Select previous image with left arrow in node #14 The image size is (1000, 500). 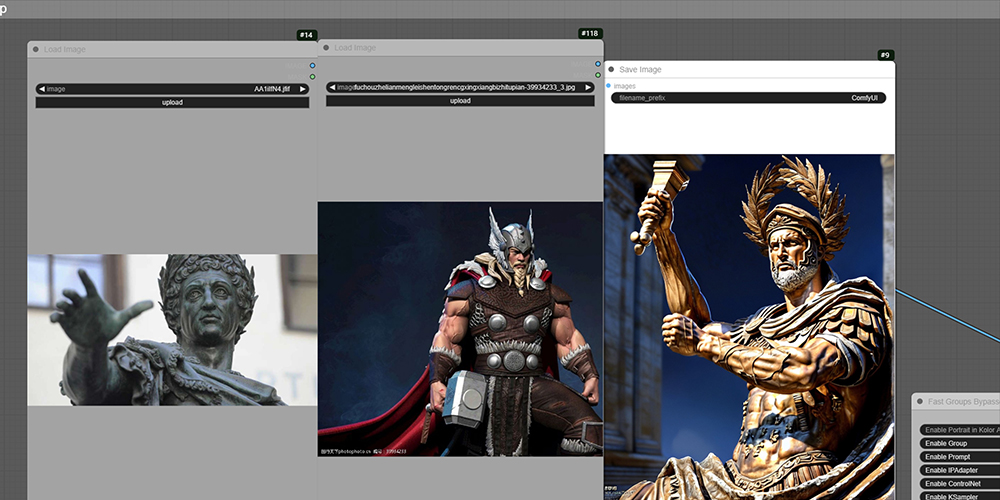[42, 89]
